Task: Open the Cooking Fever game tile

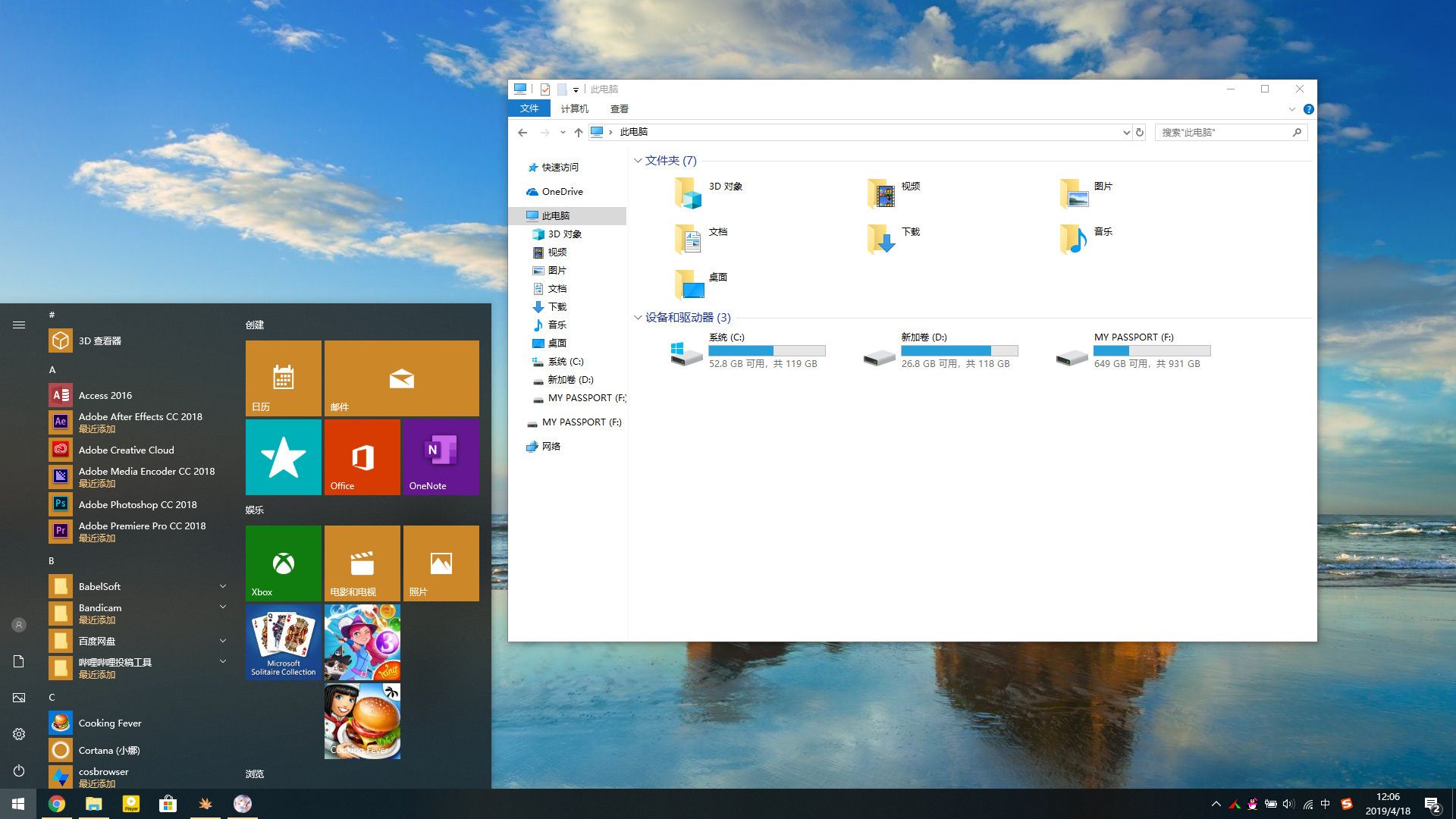Action: pyautogui.click(x=362, y=721)
